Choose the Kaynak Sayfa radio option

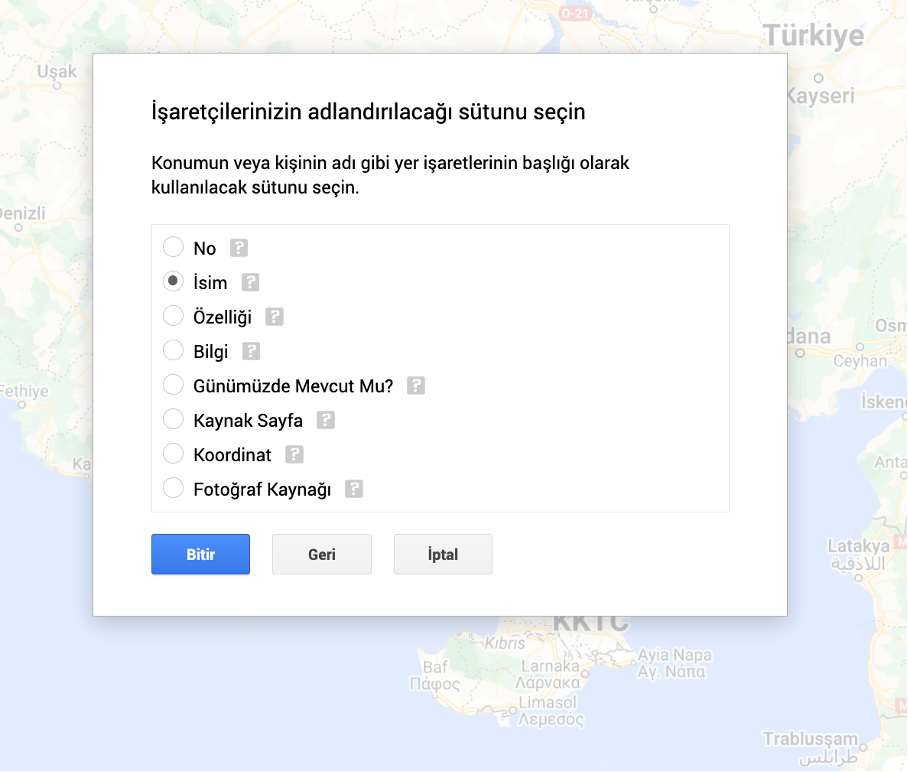[x=173, y=420]
